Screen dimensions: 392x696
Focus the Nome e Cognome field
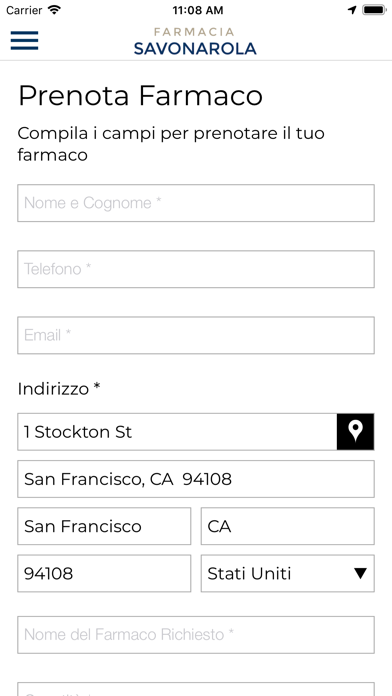click(196, 203)
